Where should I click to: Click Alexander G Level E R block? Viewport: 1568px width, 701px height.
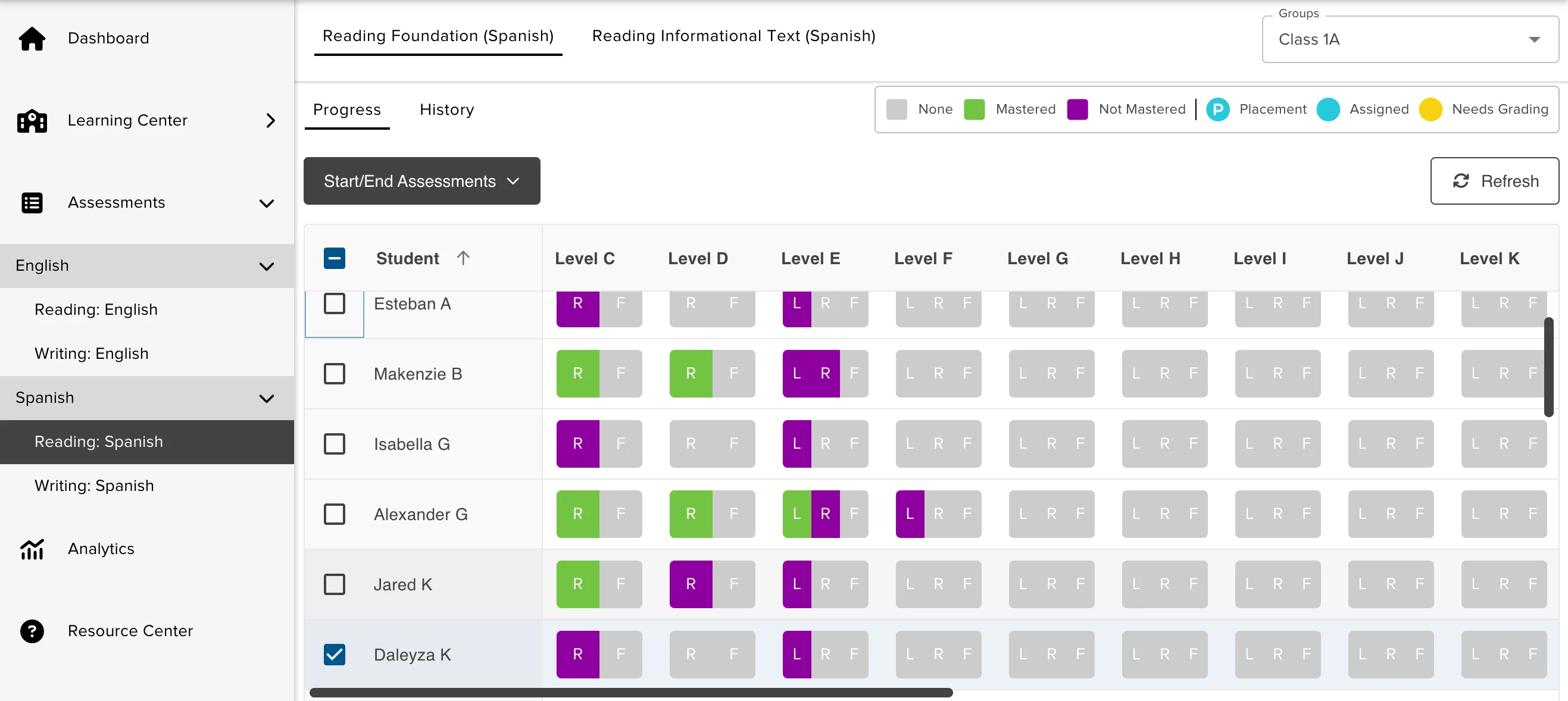[826, 514]
